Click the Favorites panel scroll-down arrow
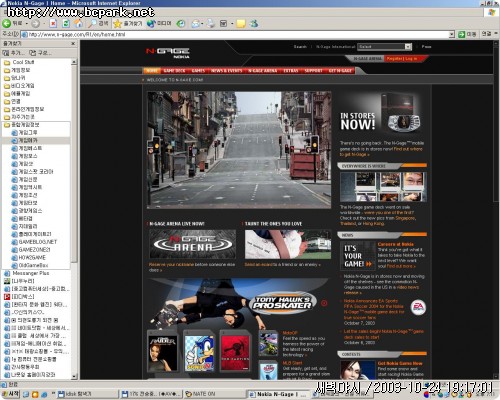The width and height of the screenshot is (500, 400). (x=74, y=376)
